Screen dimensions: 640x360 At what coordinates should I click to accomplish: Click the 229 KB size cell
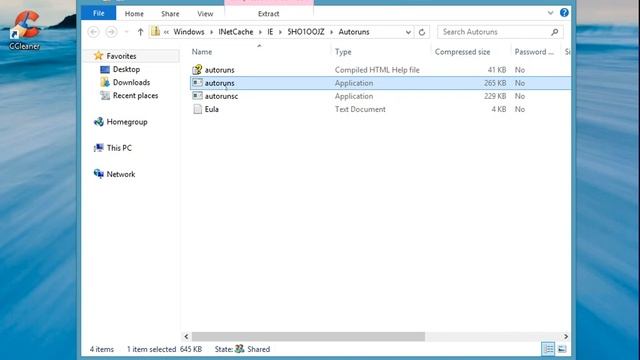click(495, 96)
